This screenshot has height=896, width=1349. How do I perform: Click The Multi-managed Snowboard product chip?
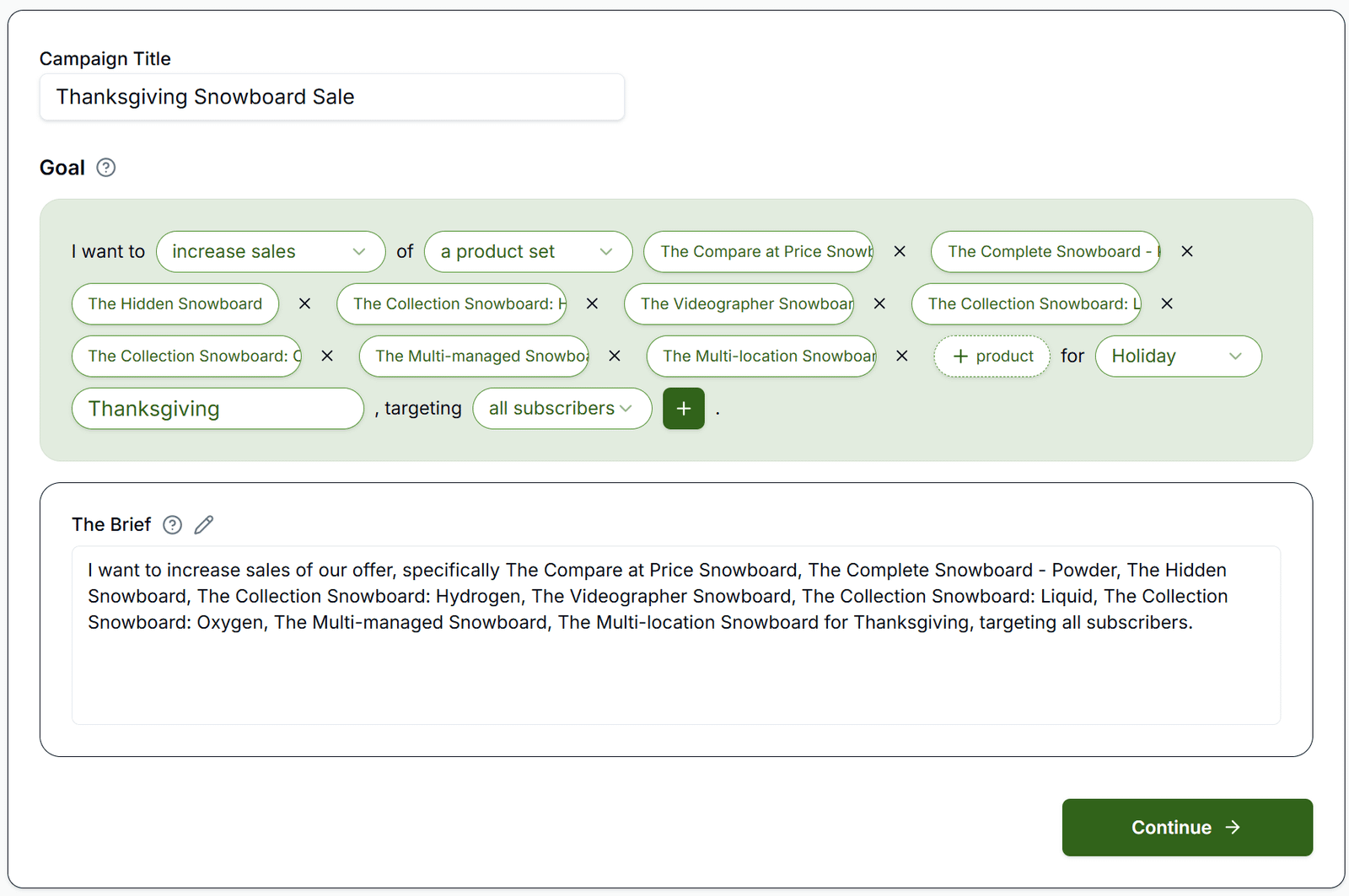[475, 357]
